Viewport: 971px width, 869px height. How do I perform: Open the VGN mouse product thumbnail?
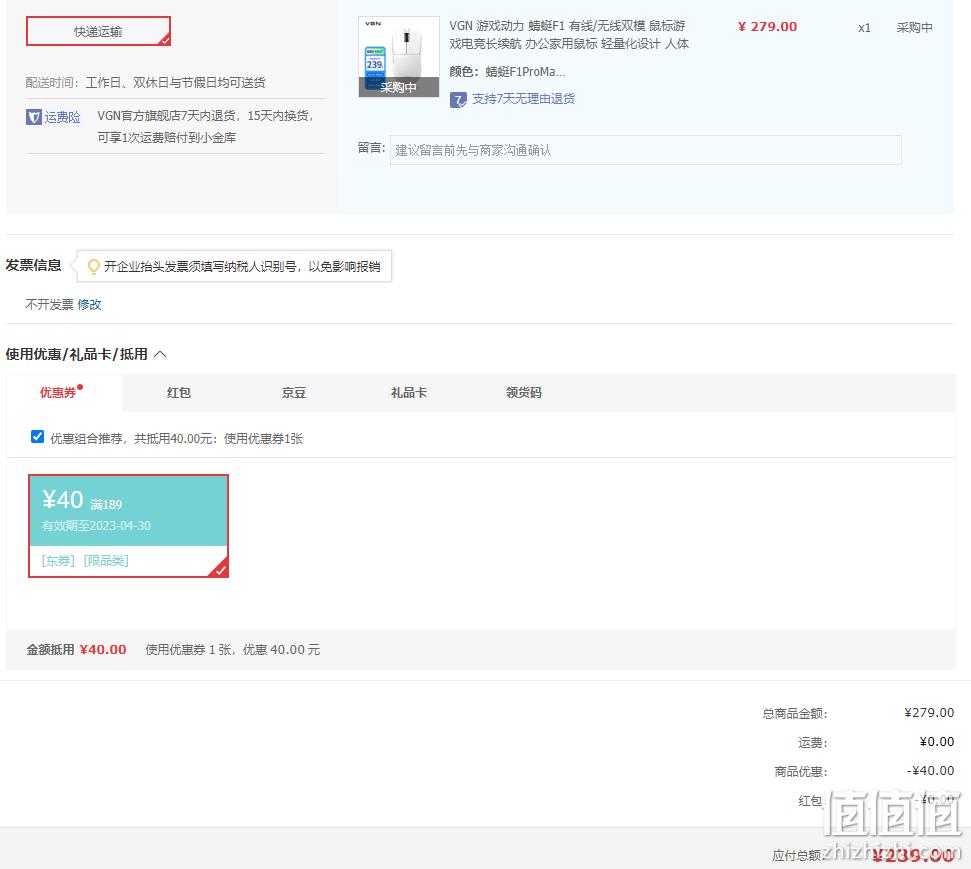[399, 56]
